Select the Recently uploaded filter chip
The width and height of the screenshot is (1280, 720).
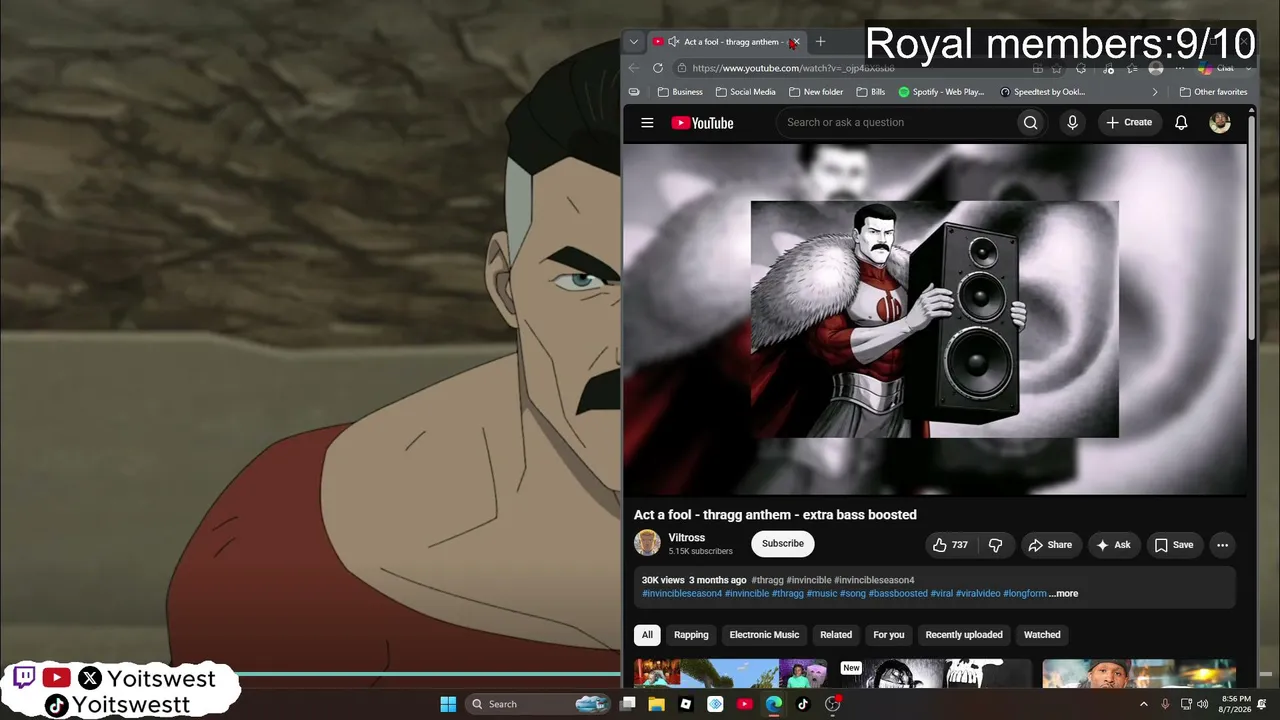point(964,635)
